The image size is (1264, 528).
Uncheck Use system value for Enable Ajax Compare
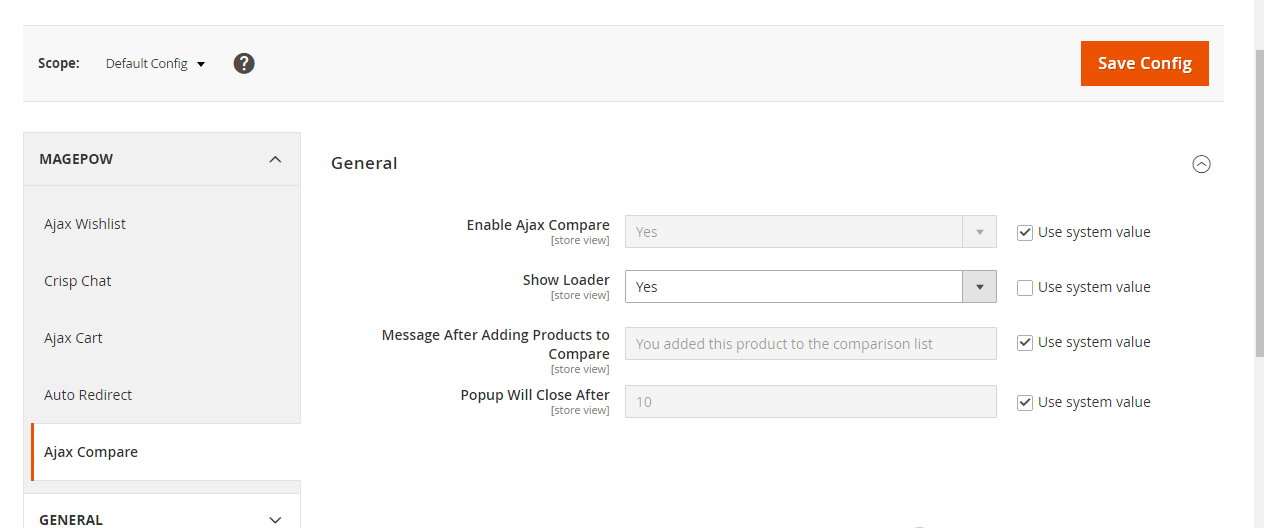pos(1025,232)
